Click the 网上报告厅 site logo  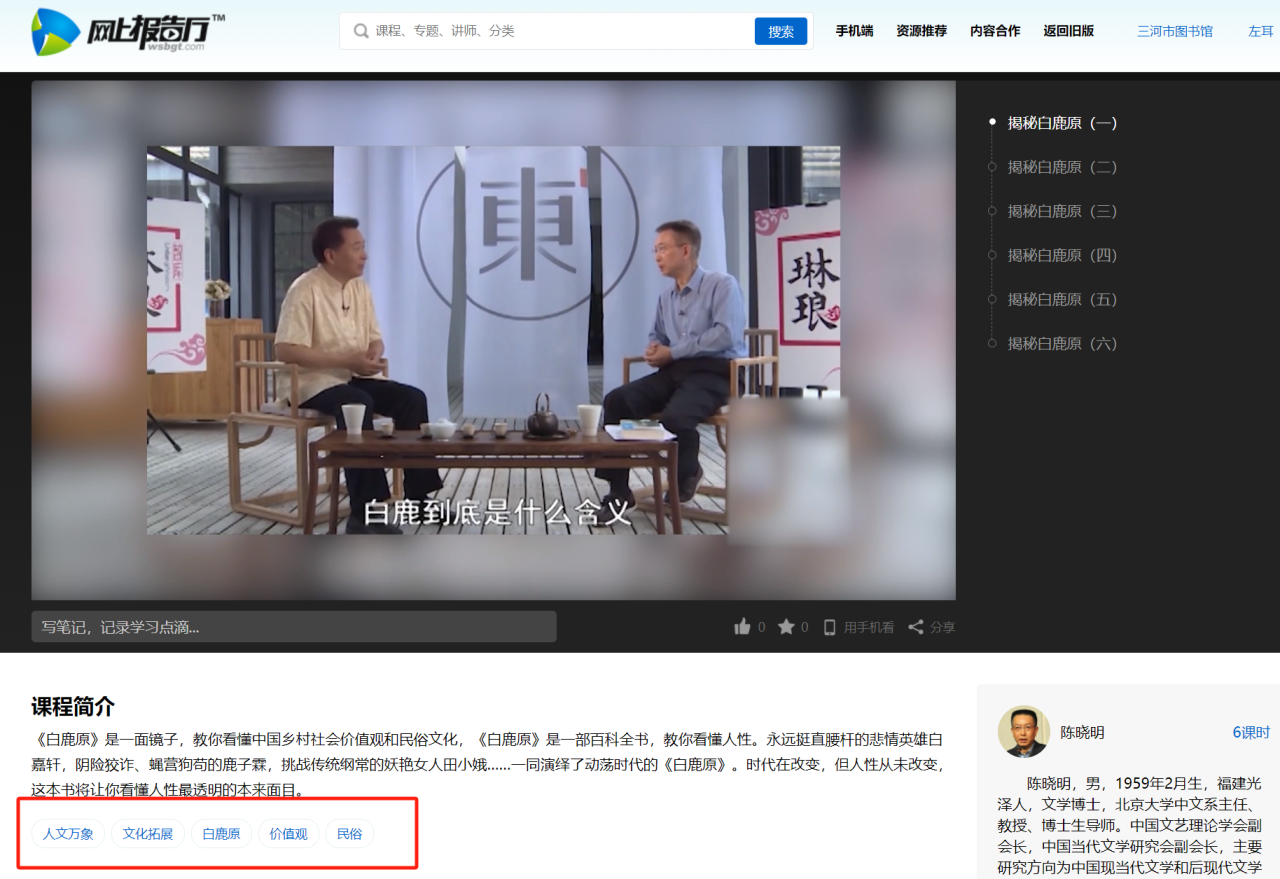click(127, 31)
